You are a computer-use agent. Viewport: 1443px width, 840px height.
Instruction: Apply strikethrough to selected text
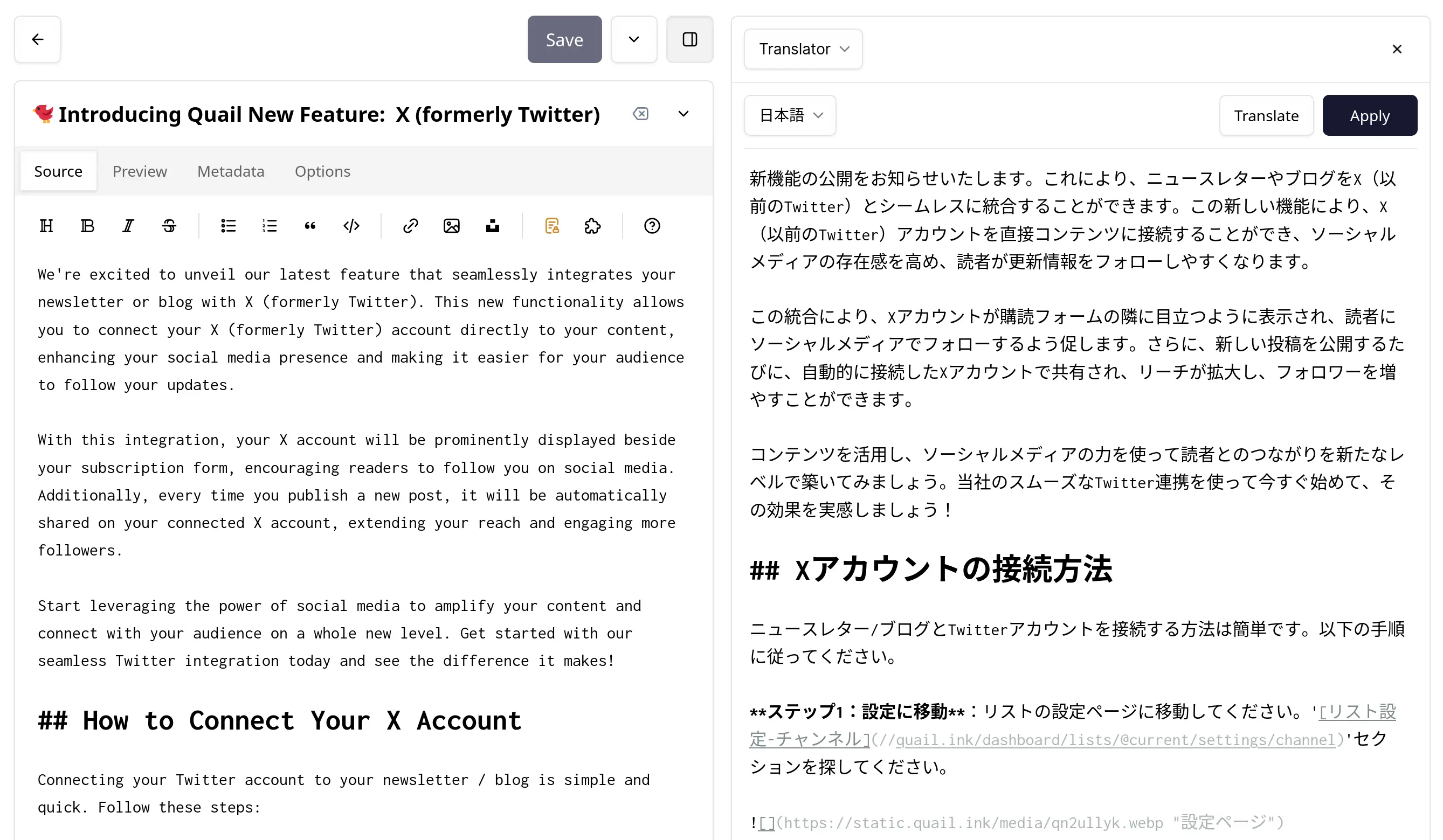point(170,225)
